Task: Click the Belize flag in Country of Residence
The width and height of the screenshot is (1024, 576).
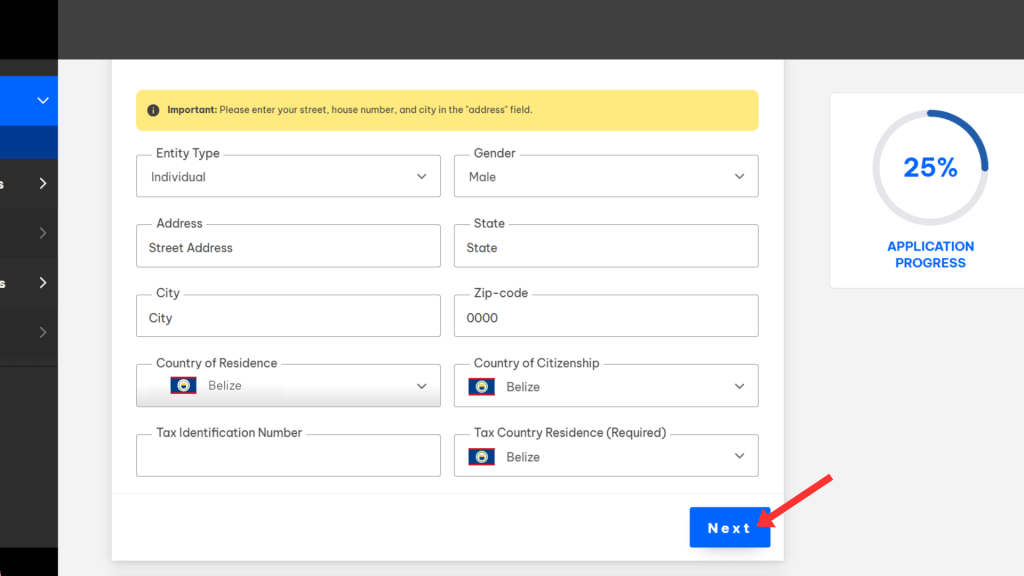Action: click(183, 385)
